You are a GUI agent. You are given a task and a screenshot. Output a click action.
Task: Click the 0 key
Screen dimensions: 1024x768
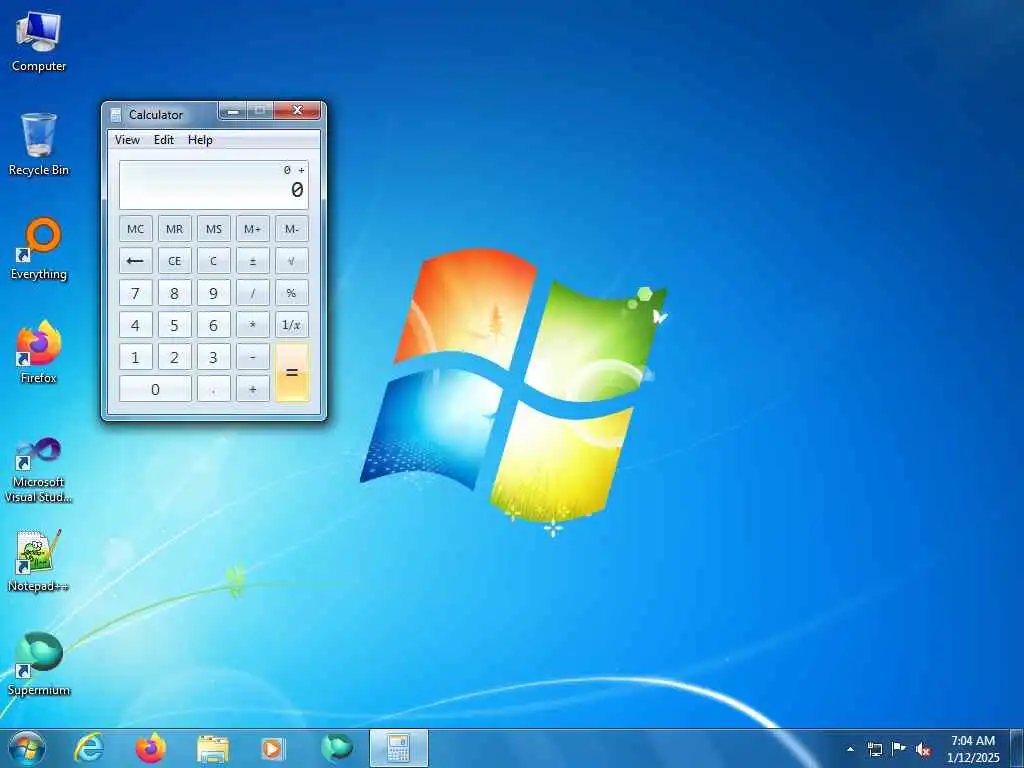tap(155, 389)
